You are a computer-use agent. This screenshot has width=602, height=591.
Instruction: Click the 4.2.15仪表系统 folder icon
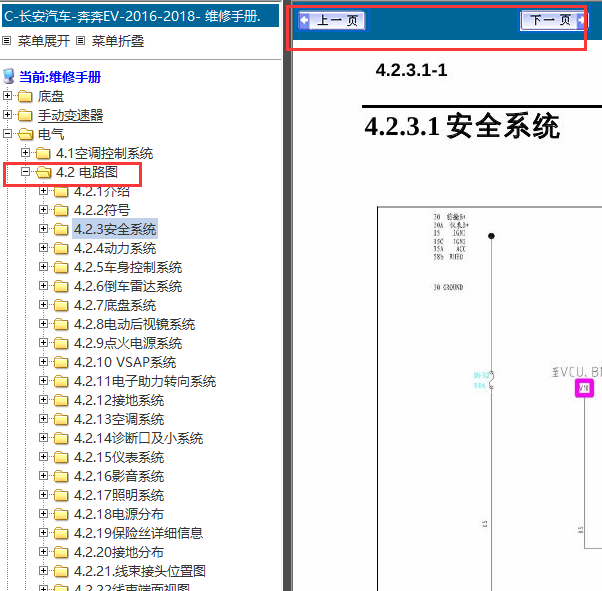pyautogui.click(x=61, y=457)
